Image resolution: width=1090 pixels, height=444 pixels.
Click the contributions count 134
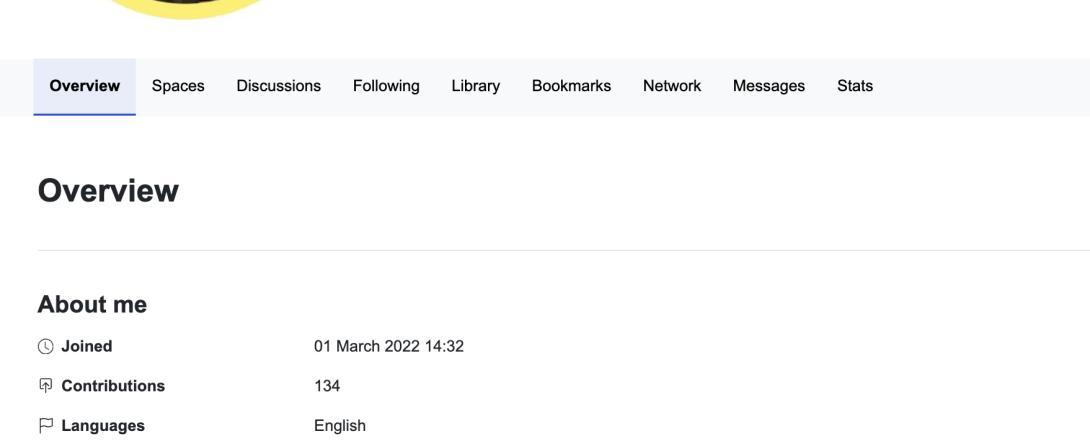(327, 386)
